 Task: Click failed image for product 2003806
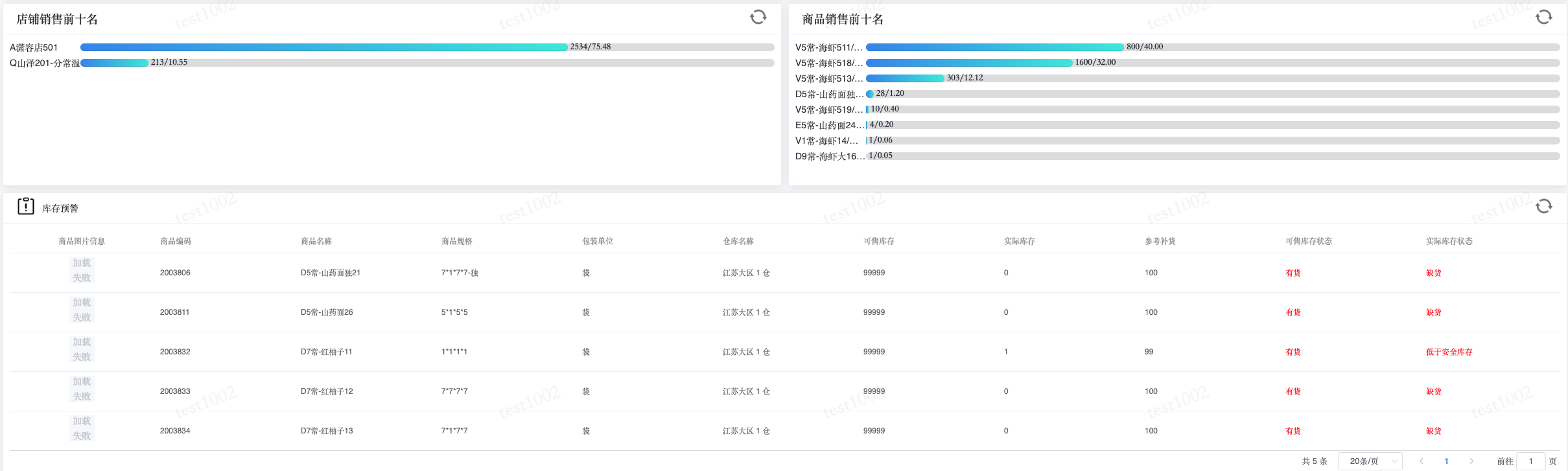82,271
